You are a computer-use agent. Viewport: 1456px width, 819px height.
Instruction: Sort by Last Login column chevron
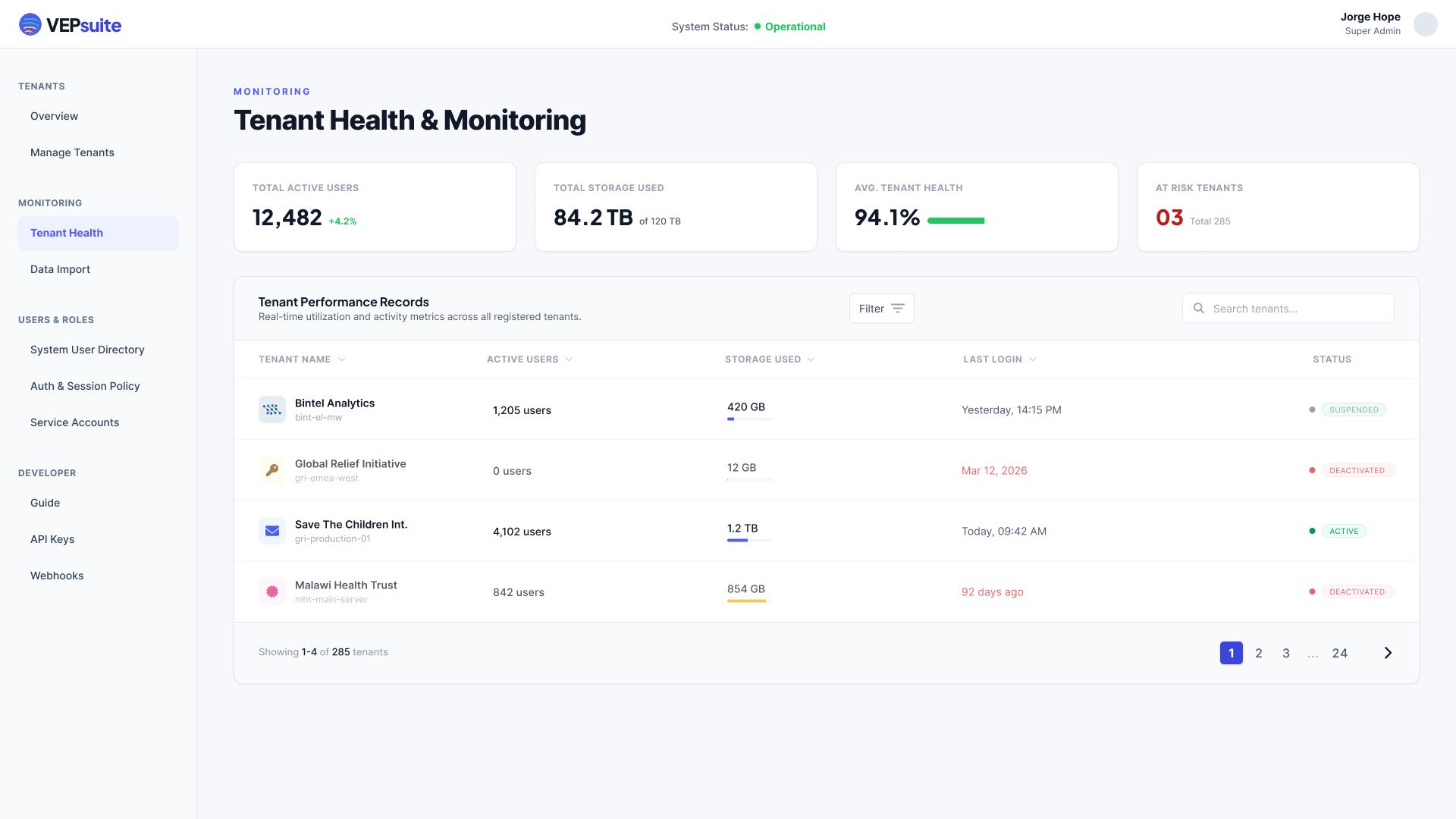coord(1033,359)
